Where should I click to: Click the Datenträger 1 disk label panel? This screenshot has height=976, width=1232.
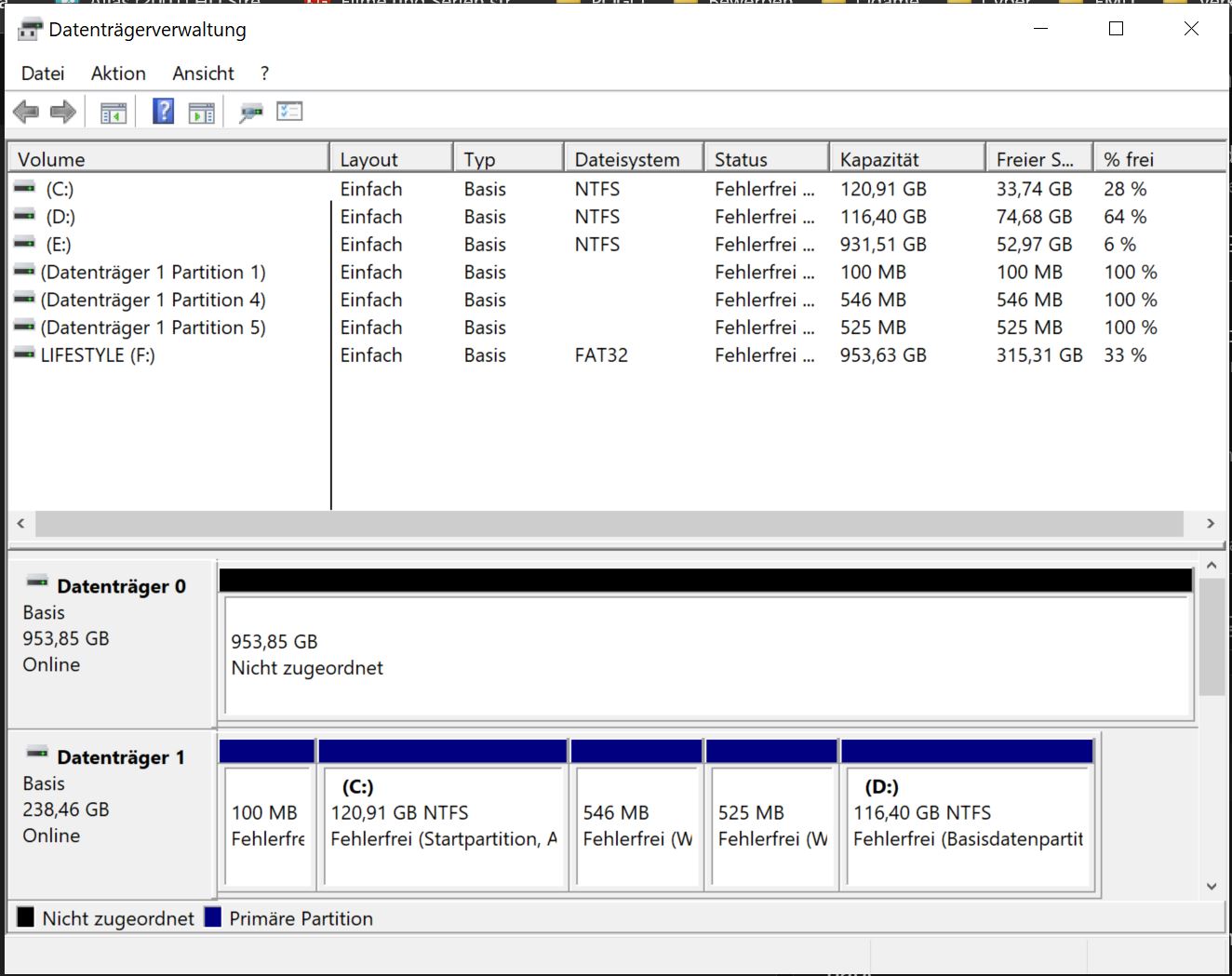pyautogui.click(x=112, y=814)
